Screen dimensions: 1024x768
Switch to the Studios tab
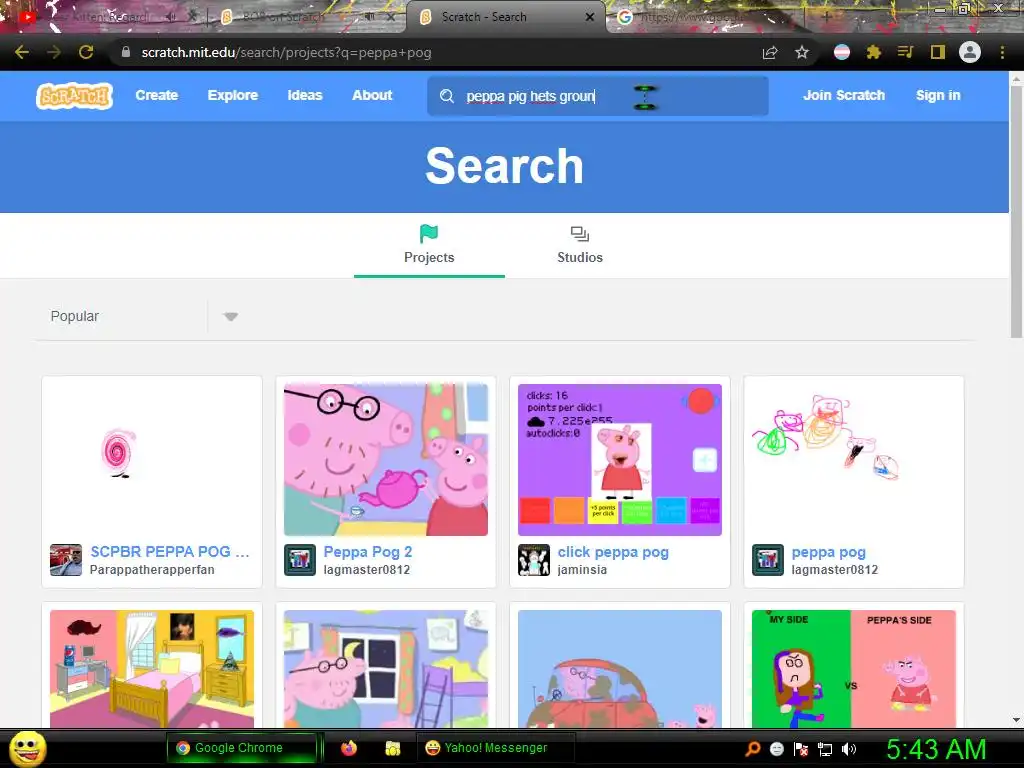[580, 246]
